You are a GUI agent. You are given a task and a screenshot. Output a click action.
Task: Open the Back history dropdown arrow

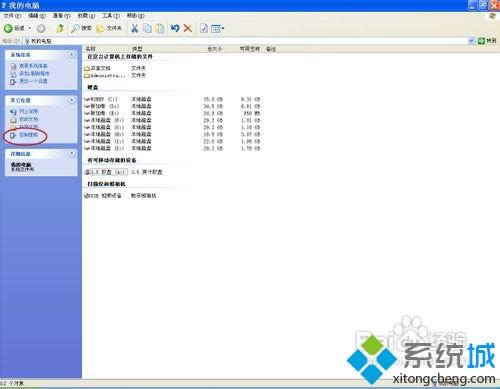[x=30, y=28]
